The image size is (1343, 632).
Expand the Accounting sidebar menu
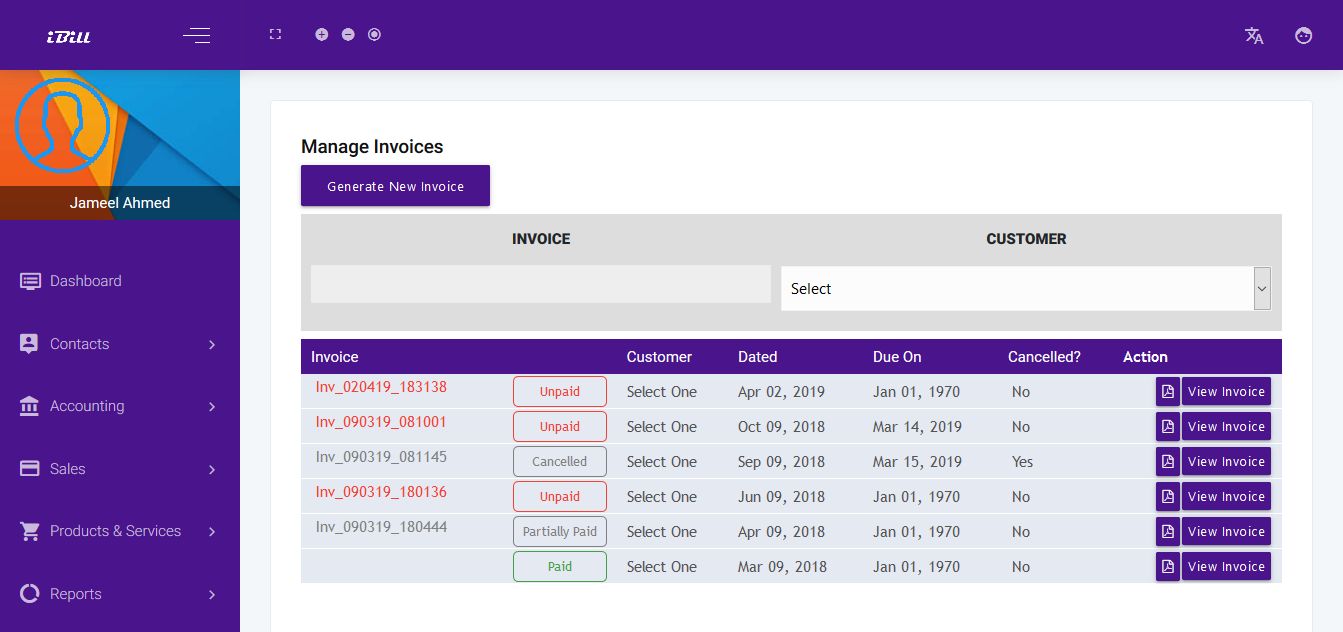click(86, 406)
